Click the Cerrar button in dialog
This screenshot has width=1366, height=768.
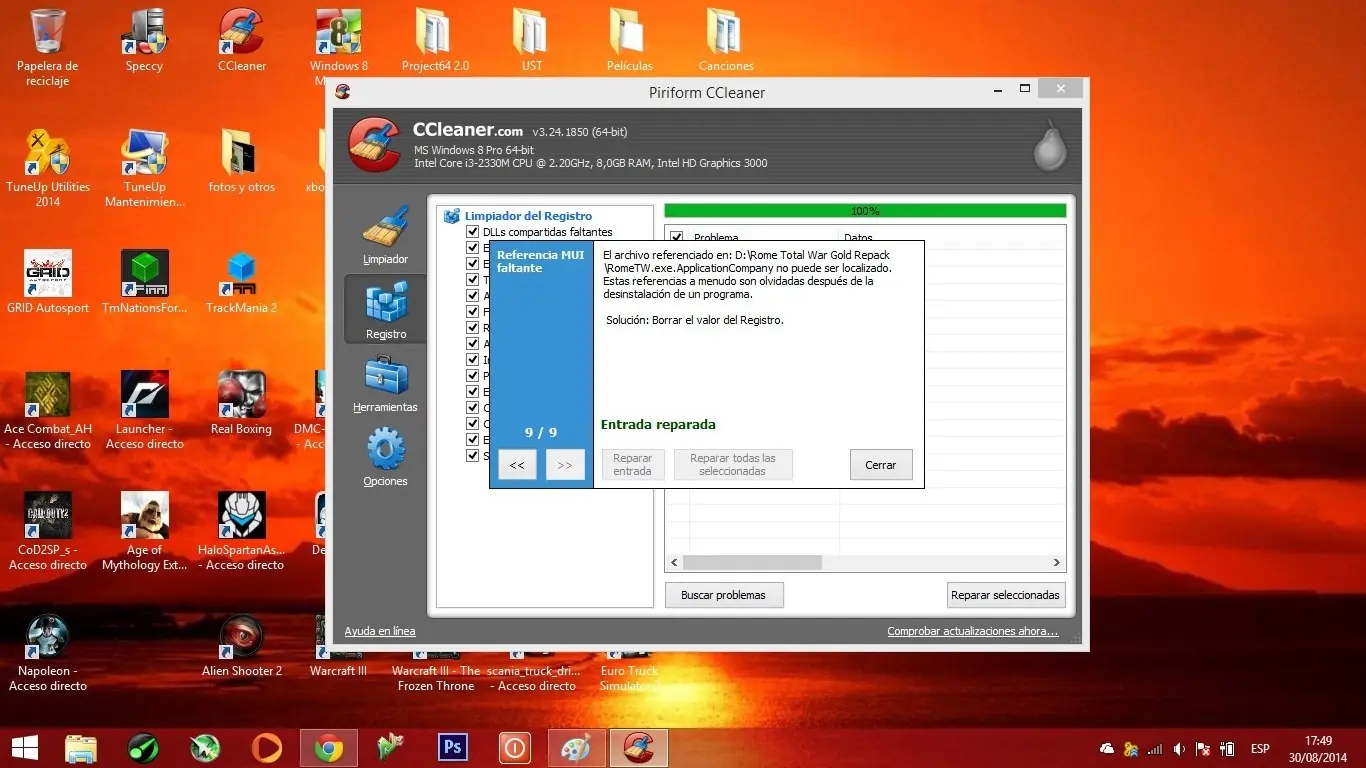click(881, 465)
